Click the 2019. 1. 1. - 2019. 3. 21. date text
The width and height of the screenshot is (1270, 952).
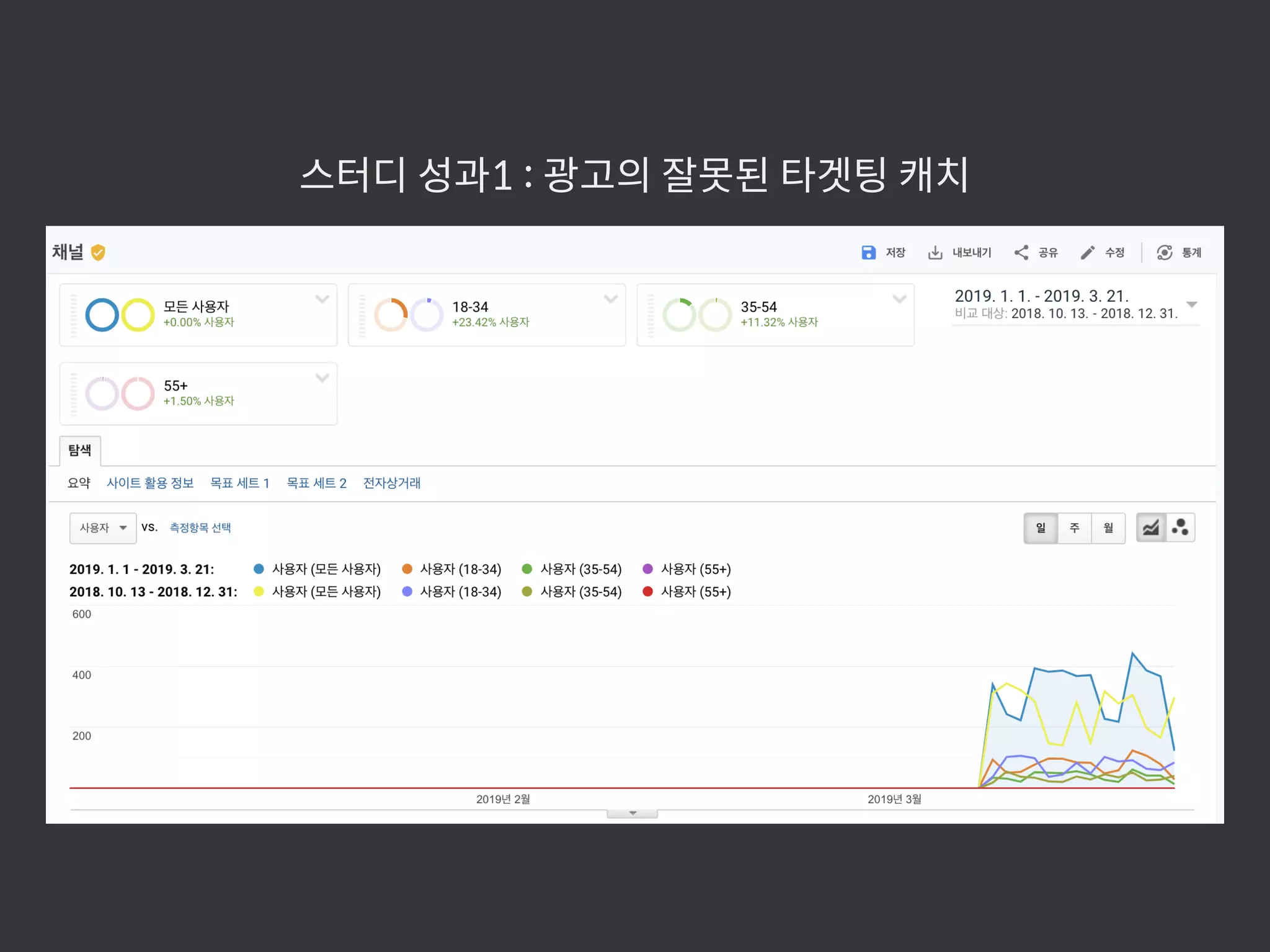tap(1041, 296)
